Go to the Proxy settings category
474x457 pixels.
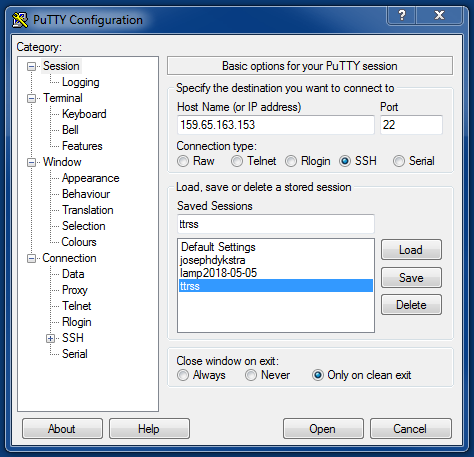click(x=75, y=290)
